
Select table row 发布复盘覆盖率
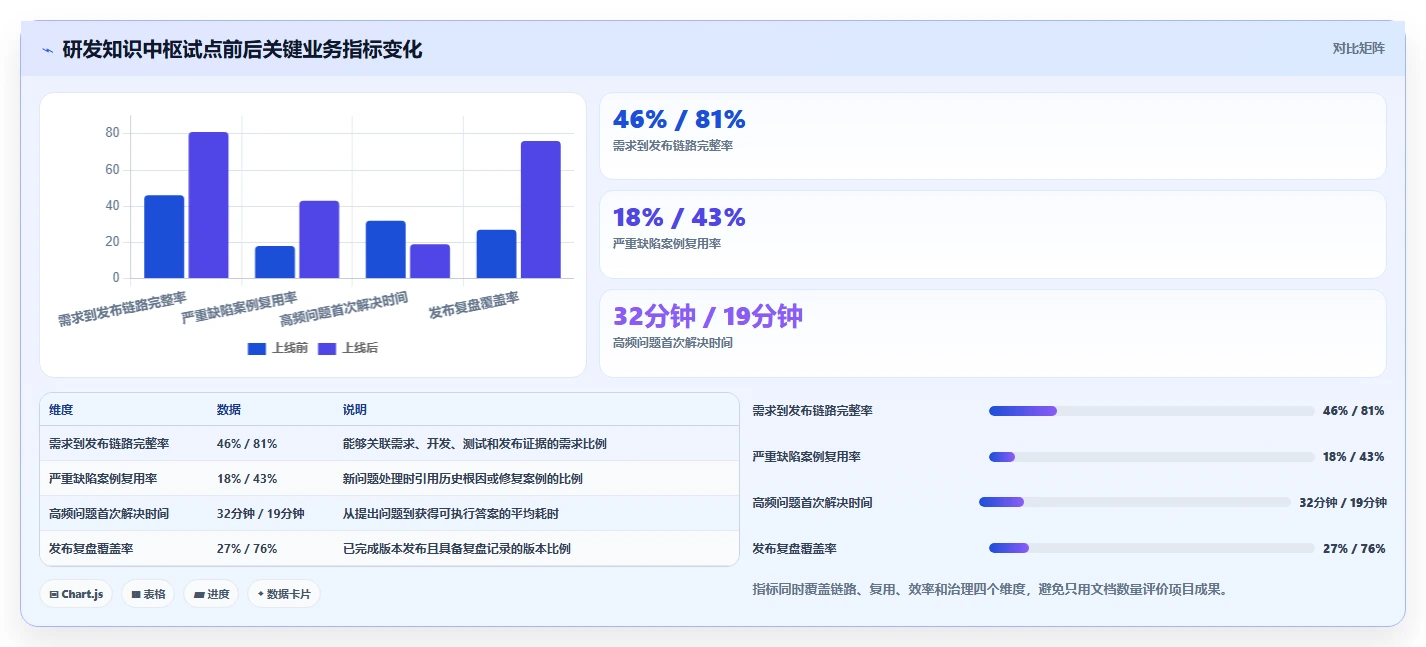tap(389, 549)
